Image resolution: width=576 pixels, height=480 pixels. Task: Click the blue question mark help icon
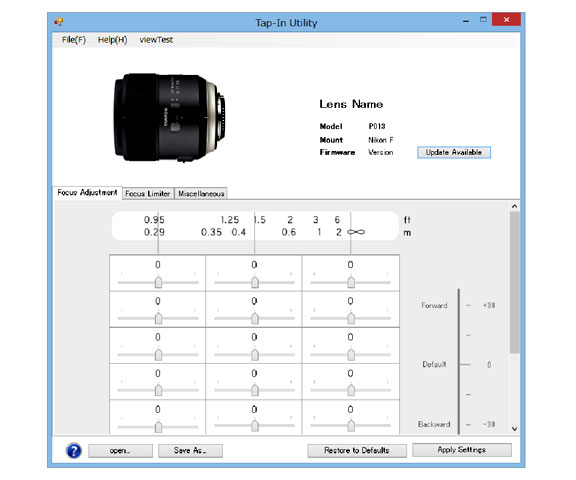pos(74,450)
